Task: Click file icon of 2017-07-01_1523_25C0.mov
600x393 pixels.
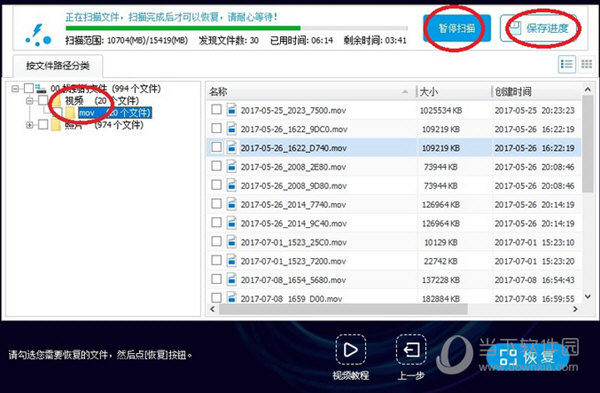Action: [232, 241]
